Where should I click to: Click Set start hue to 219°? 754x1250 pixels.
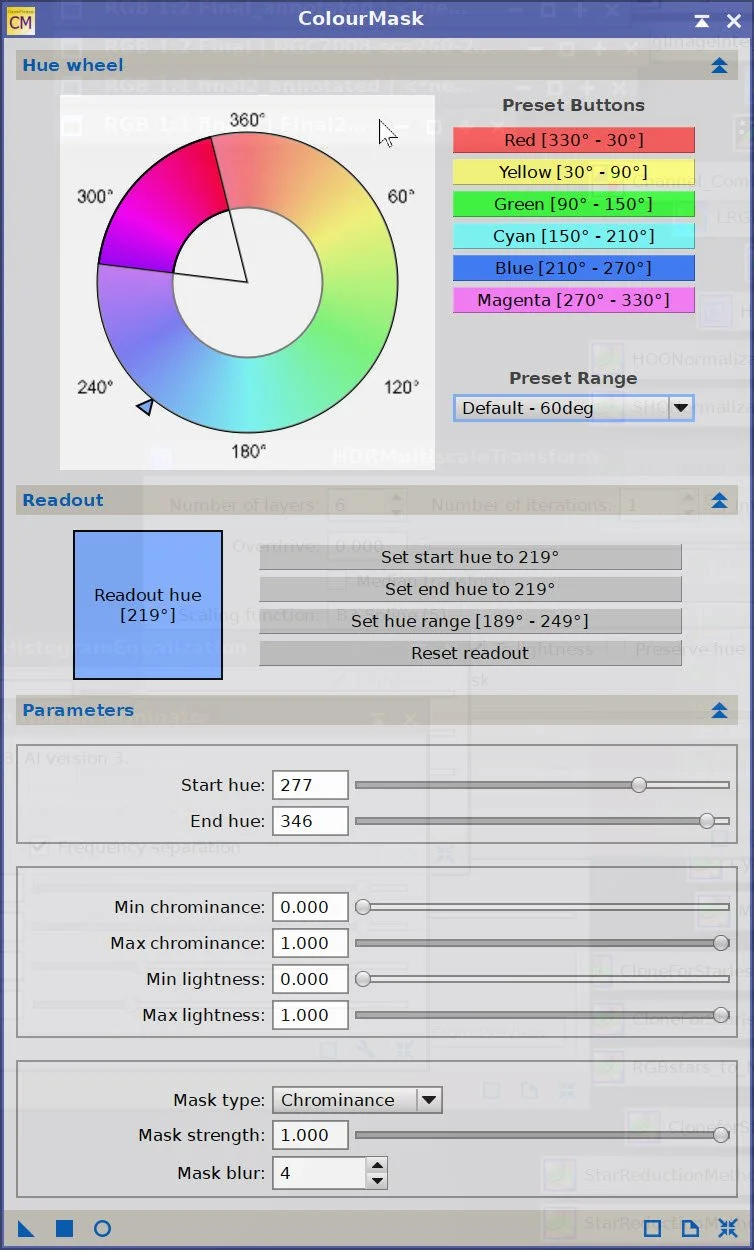point(470,557)
